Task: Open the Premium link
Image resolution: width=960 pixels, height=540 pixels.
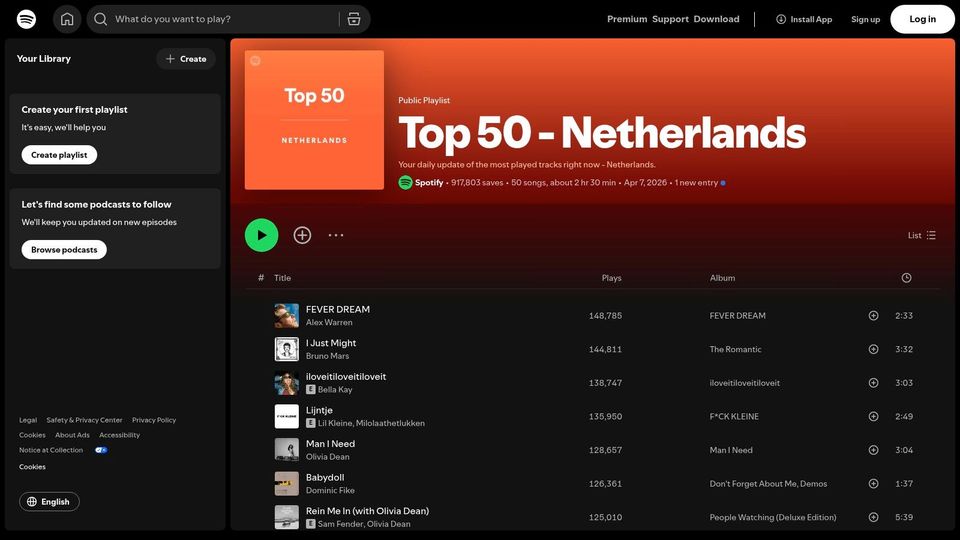Action: tap(627, 19)
